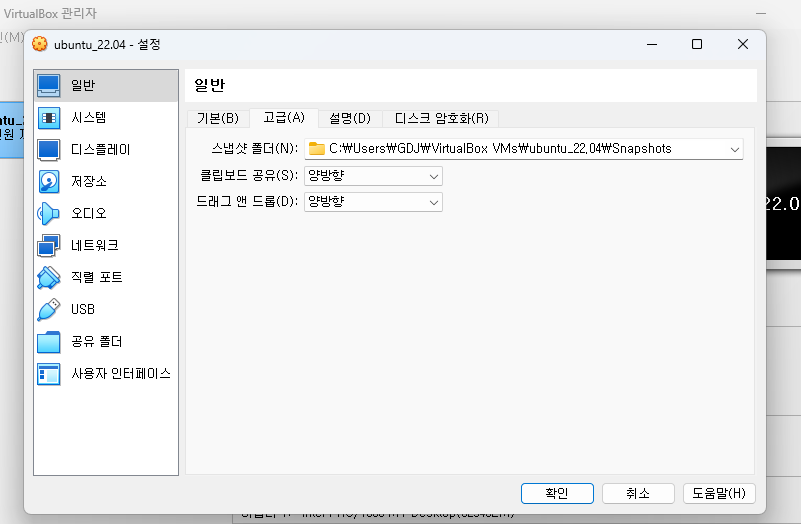This screenshot has height=524, width=801.
Task: Open the 공유 폴더 folder icon
Action: pos(49,342)
